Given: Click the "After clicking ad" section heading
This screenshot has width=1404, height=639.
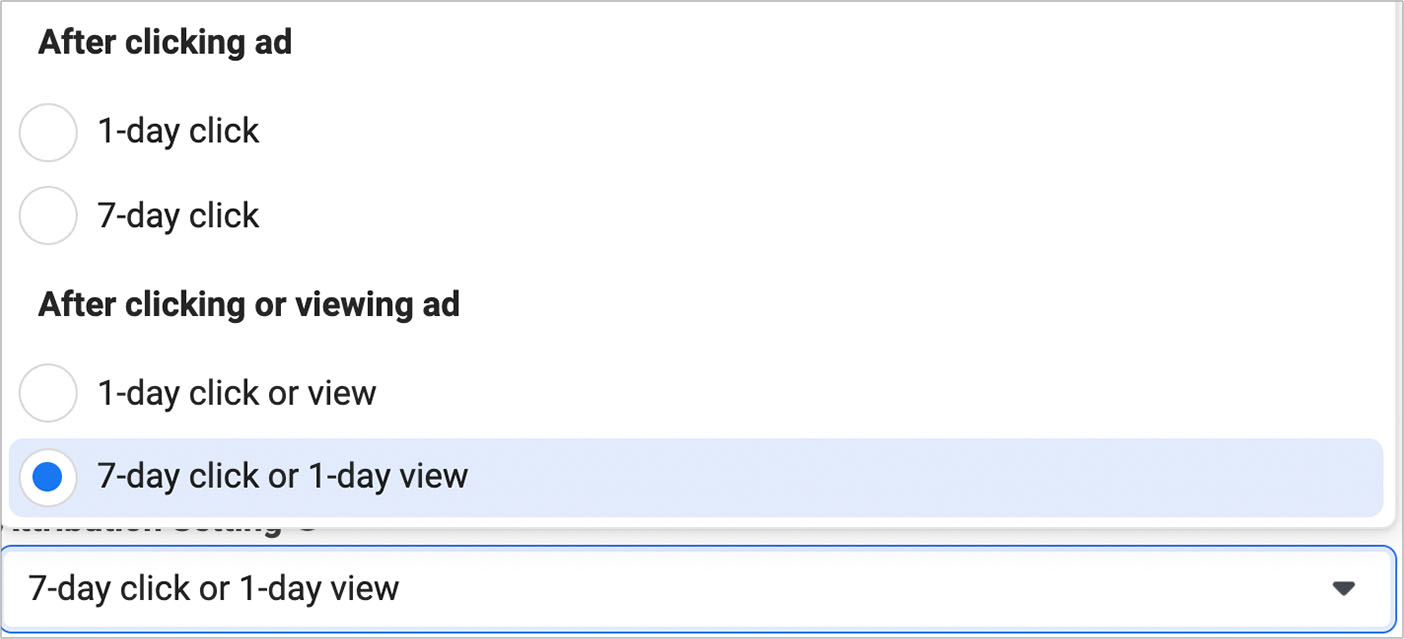Looking at the screenshot, I should pyautogui.click(x=165, y=43).
